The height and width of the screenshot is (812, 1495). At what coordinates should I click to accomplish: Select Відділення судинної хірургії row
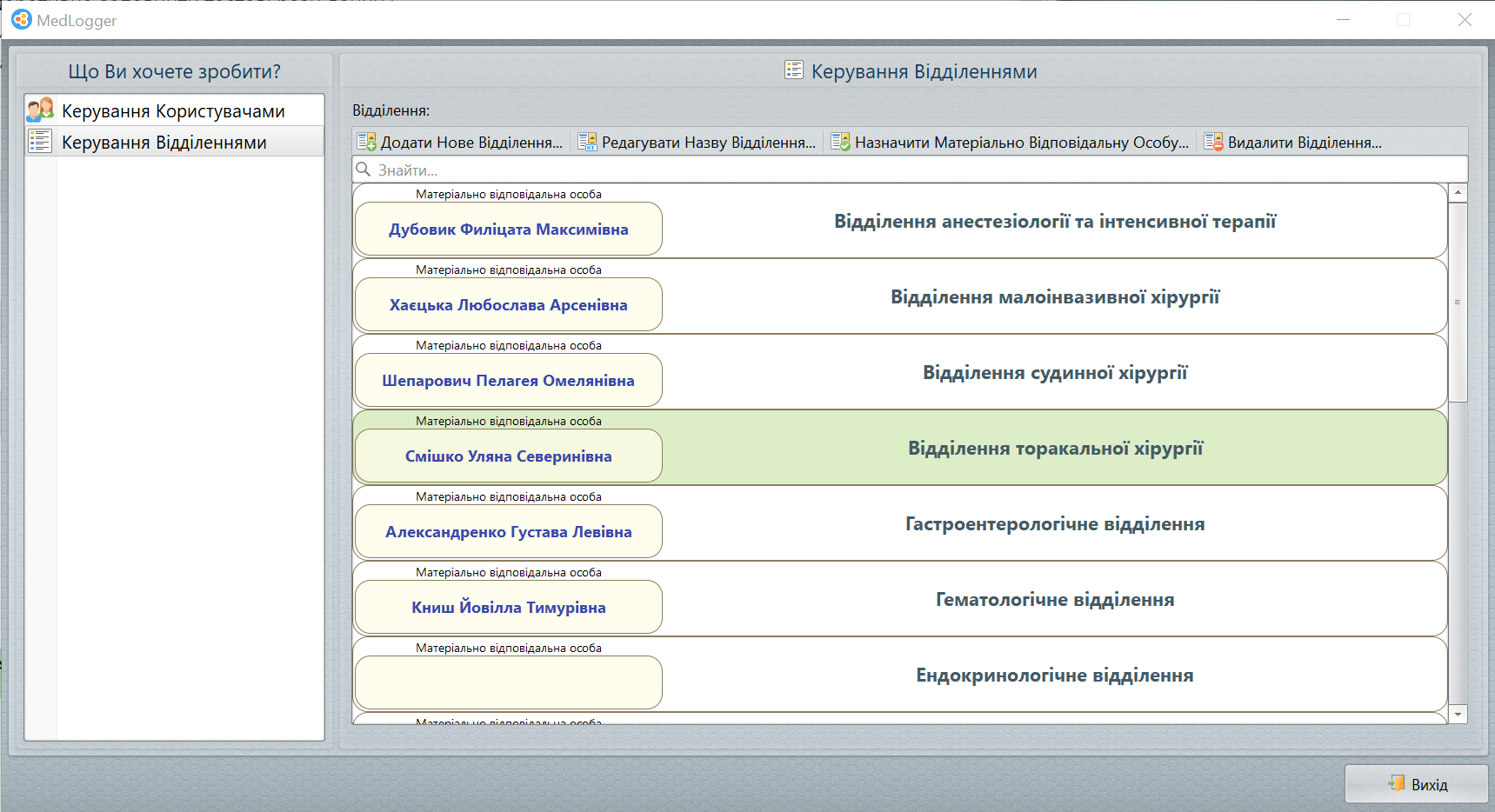tap(1054, 373)
